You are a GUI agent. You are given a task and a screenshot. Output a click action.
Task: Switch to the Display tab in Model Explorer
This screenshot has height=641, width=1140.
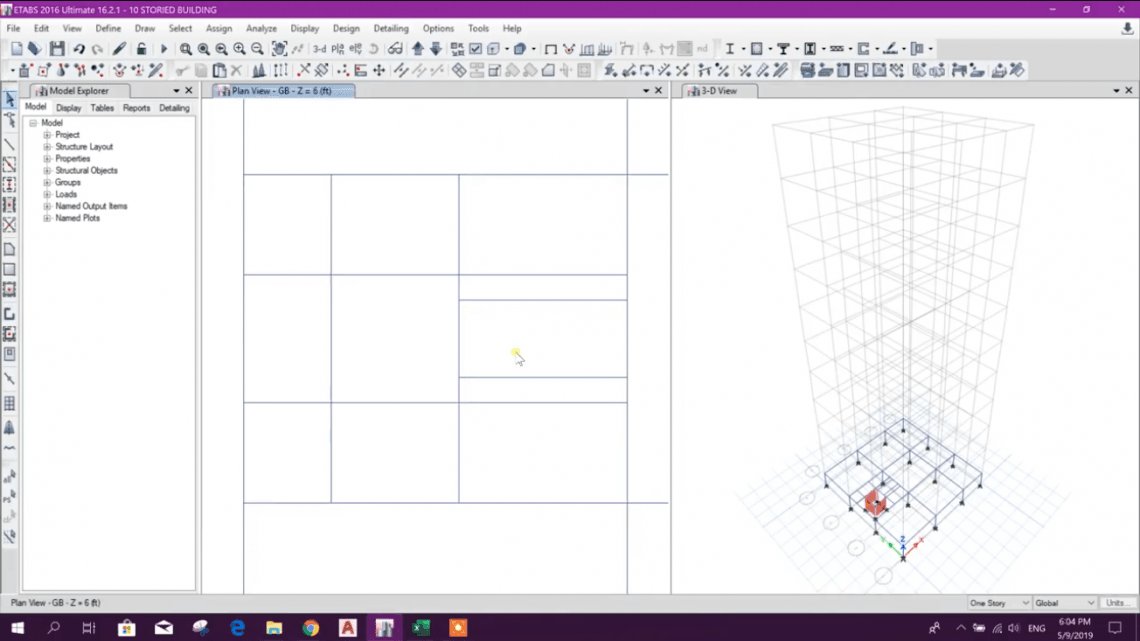[68, 108]
